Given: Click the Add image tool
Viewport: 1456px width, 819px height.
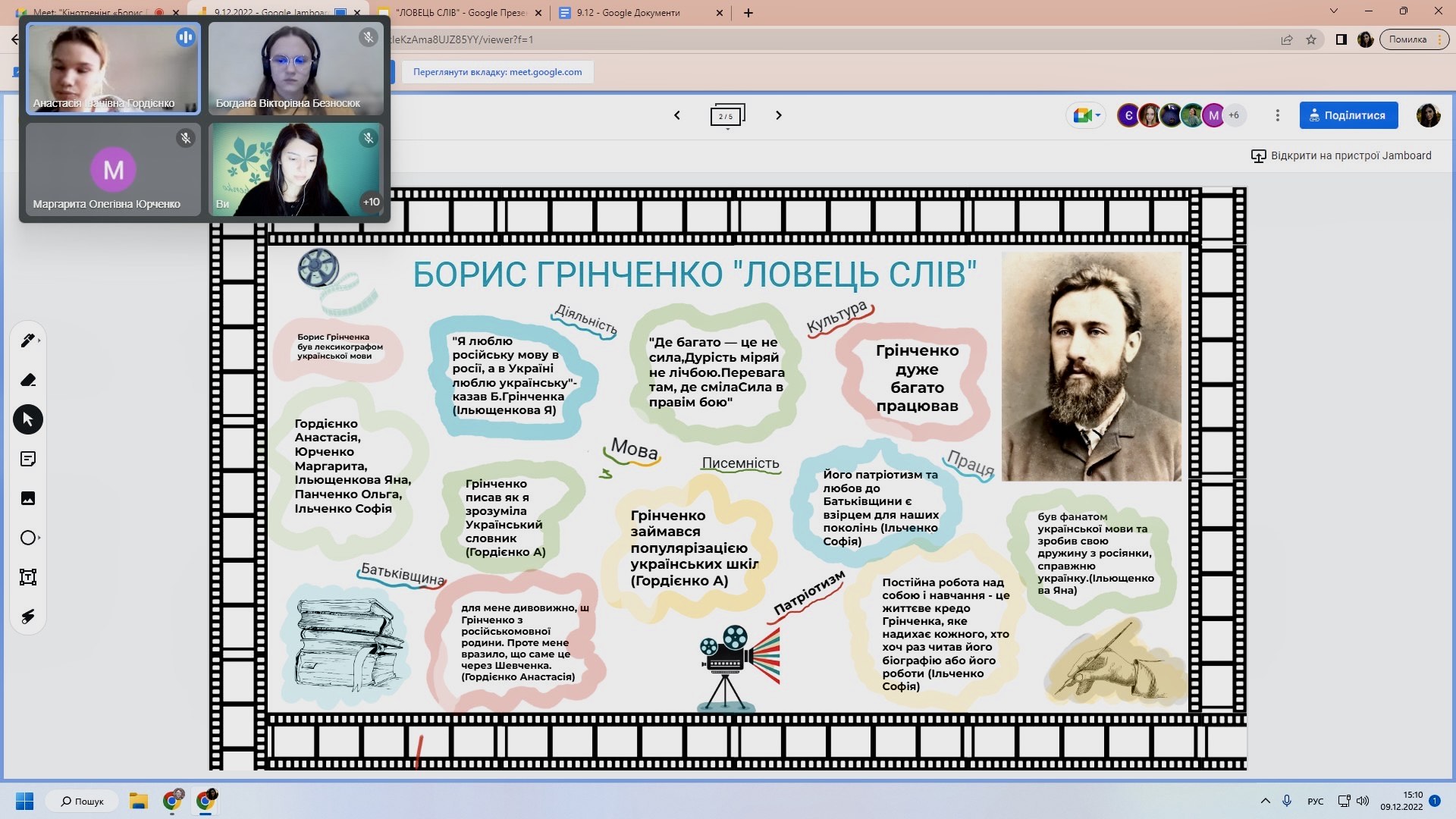Looking at the screenshot, I should pyautogui.click(x=28, y=498).
